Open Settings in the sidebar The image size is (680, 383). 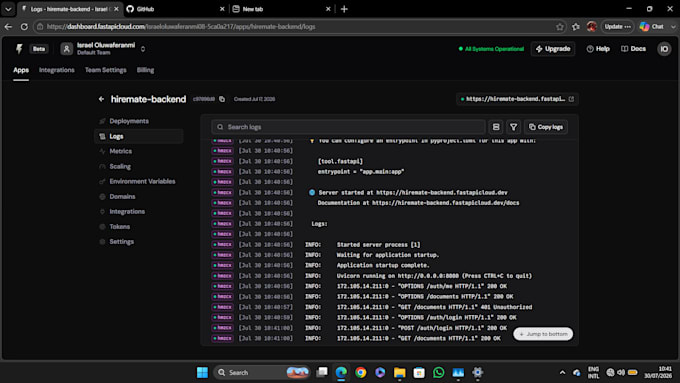click(x=121, y=242)
